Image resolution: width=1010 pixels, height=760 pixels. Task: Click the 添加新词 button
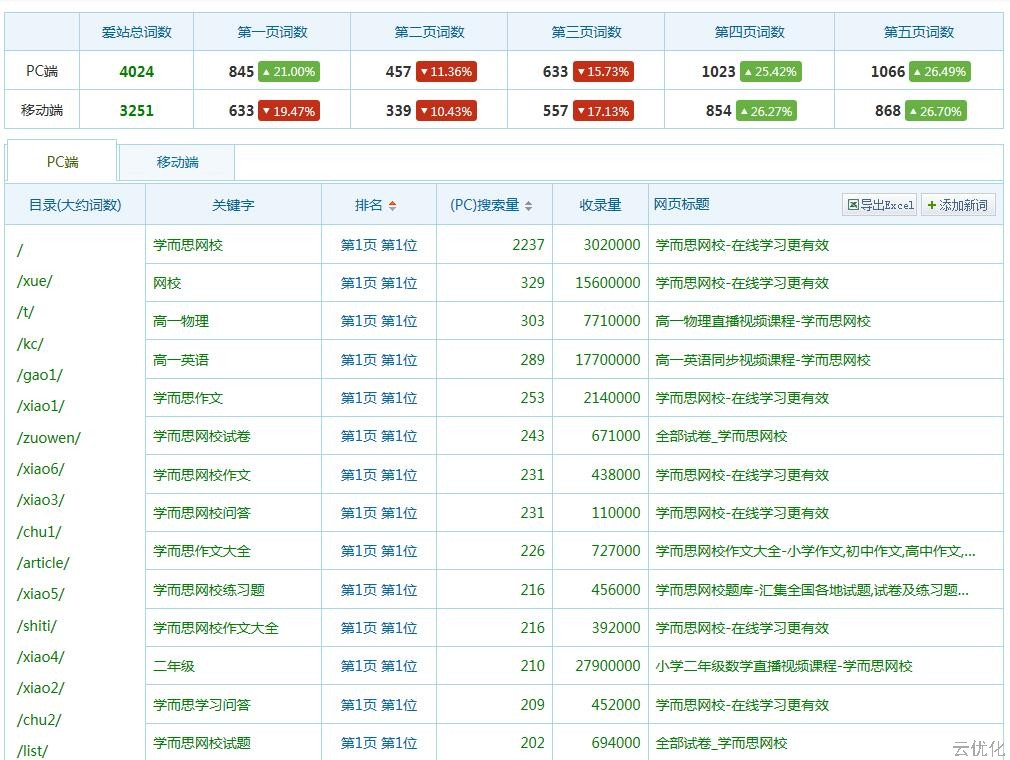click(958, 205)
